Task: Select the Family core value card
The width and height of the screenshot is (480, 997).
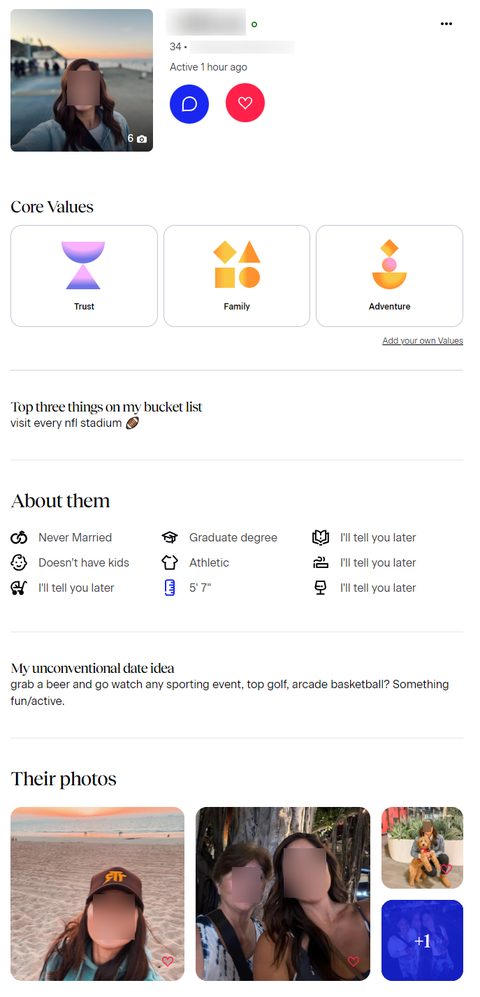Action: click(x=237, y=276)
